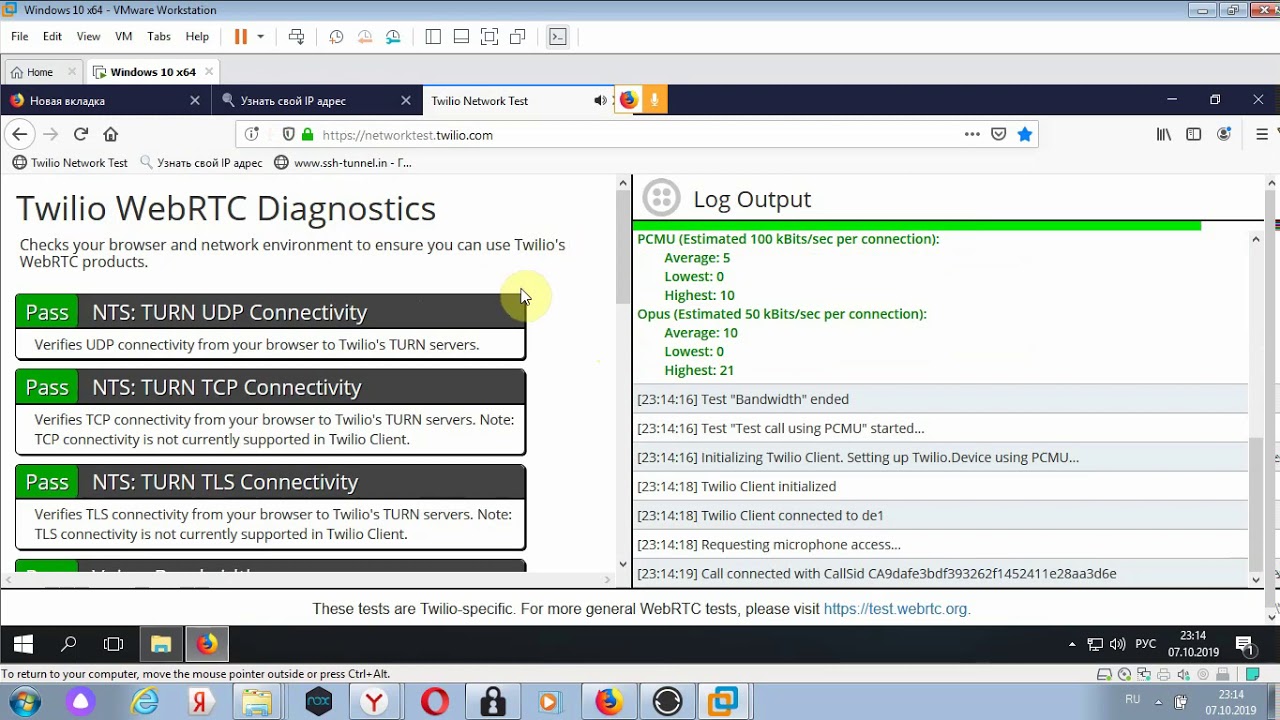View the secure connection padlock details
The image size is (1280, 720).
point(307,134)
